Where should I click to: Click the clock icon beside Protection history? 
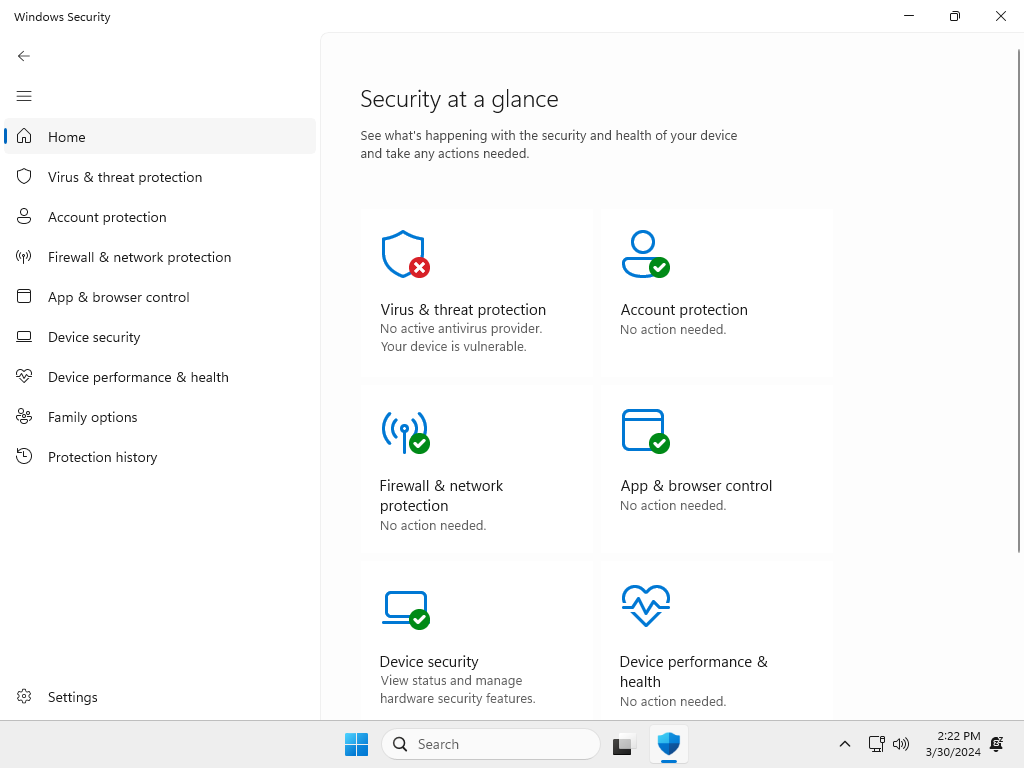(x=24, y=456)
